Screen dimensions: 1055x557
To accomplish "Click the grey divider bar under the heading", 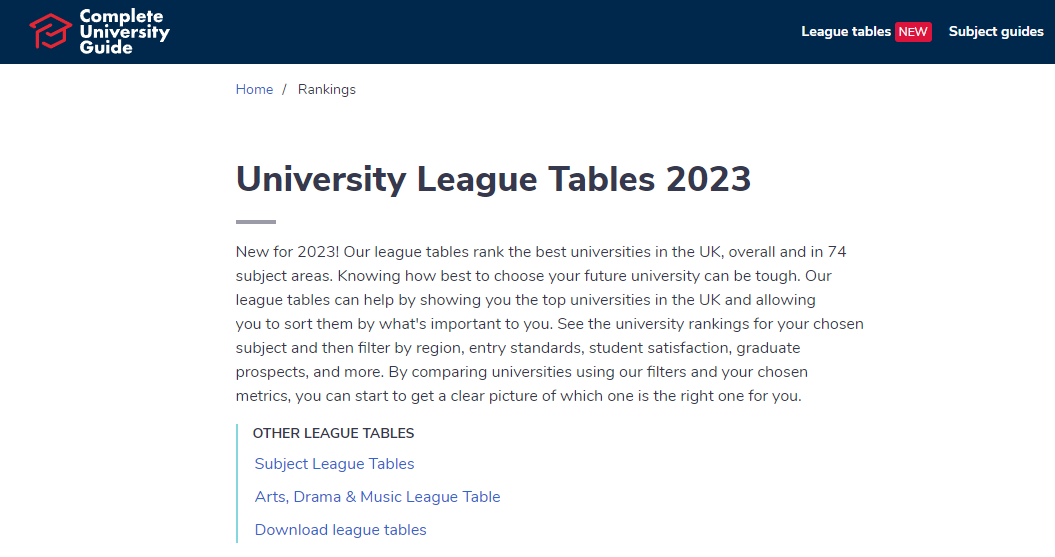I will pos(256,222).
